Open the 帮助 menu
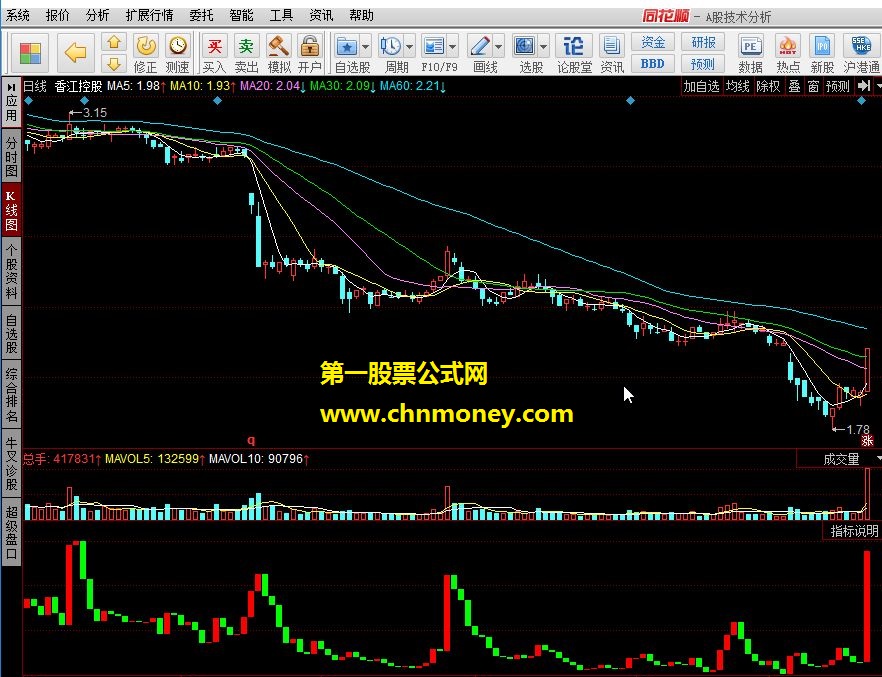The width and height of the screenshot is (882, 677). (361, 15)
